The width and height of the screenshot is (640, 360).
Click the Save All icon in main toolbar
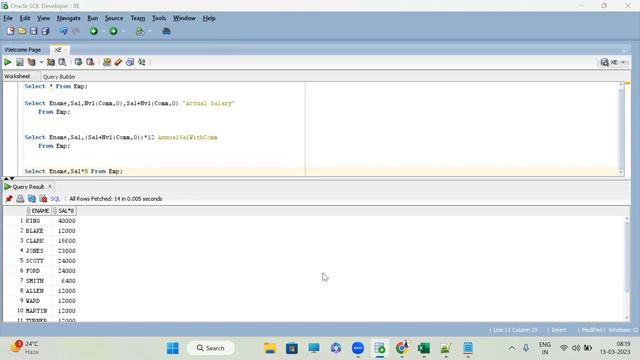click(x=45, y=31)
